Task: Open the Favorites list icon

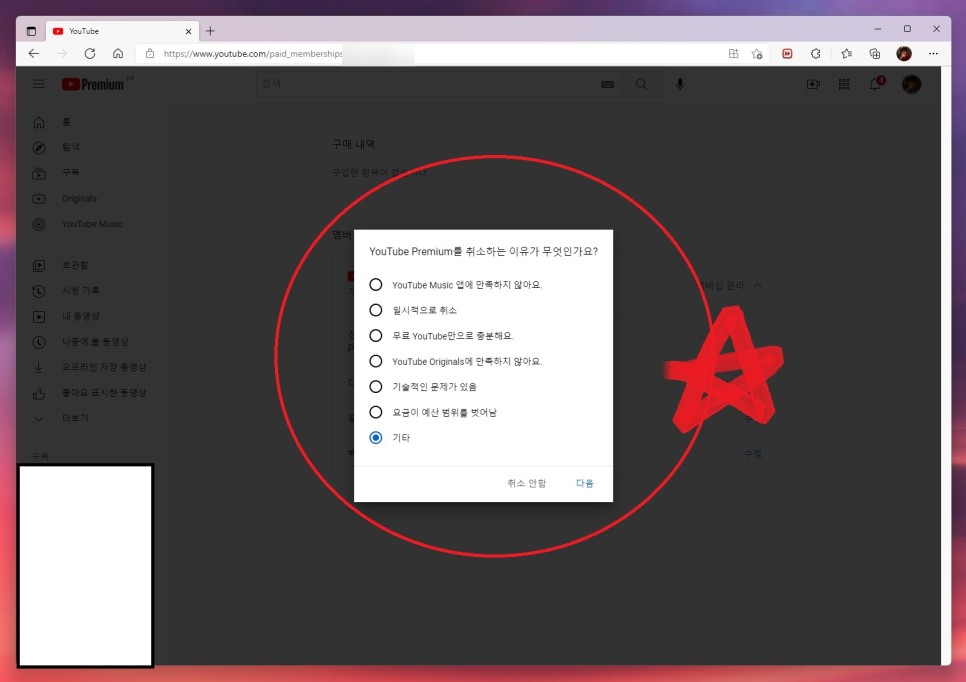Action: pyautogui.click(x=846, y=54)
